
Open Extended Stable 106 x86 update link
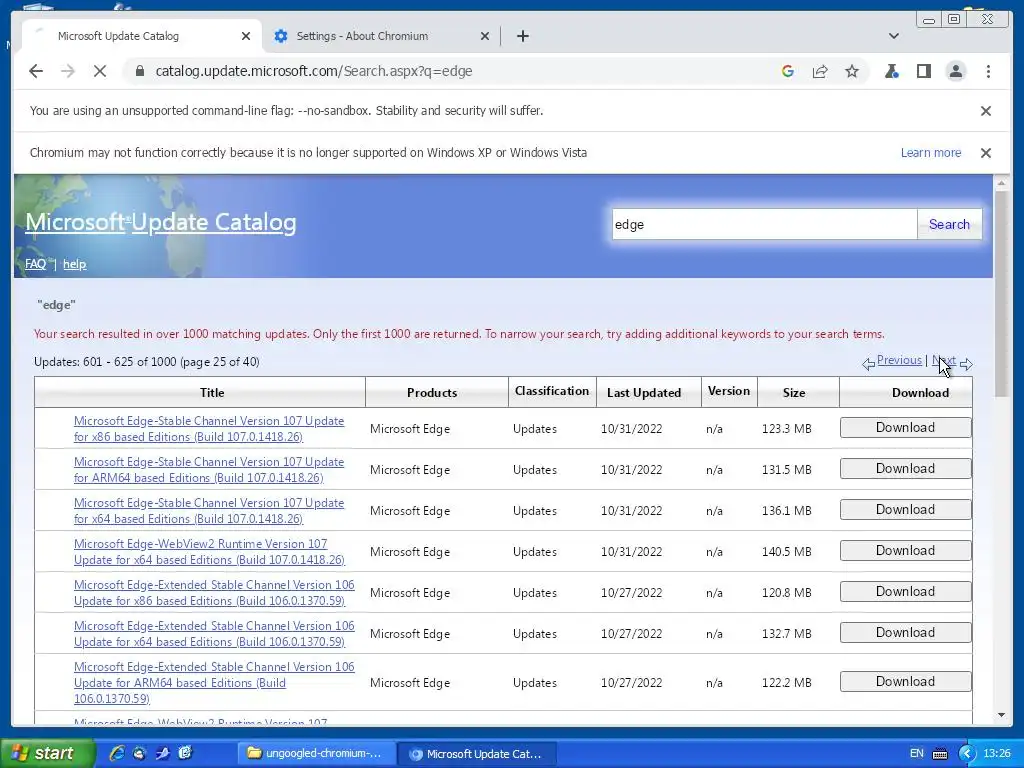[x=214, y=593]
